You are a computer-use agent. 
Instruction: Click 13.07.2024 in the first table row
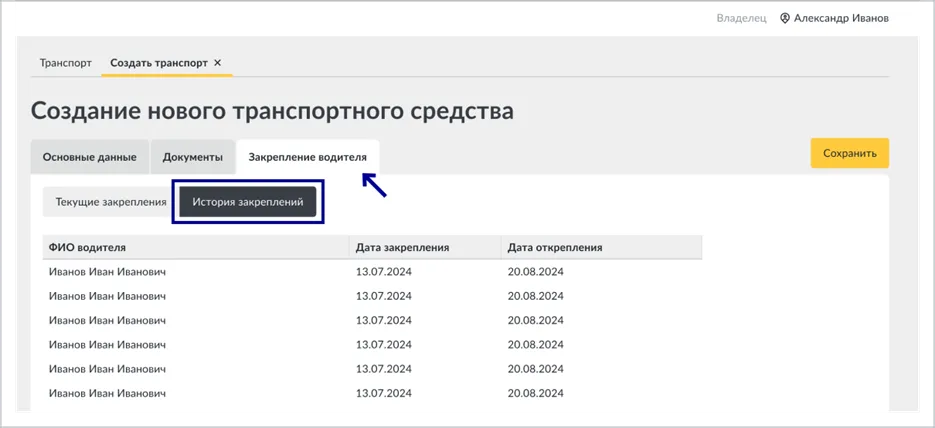383,272
